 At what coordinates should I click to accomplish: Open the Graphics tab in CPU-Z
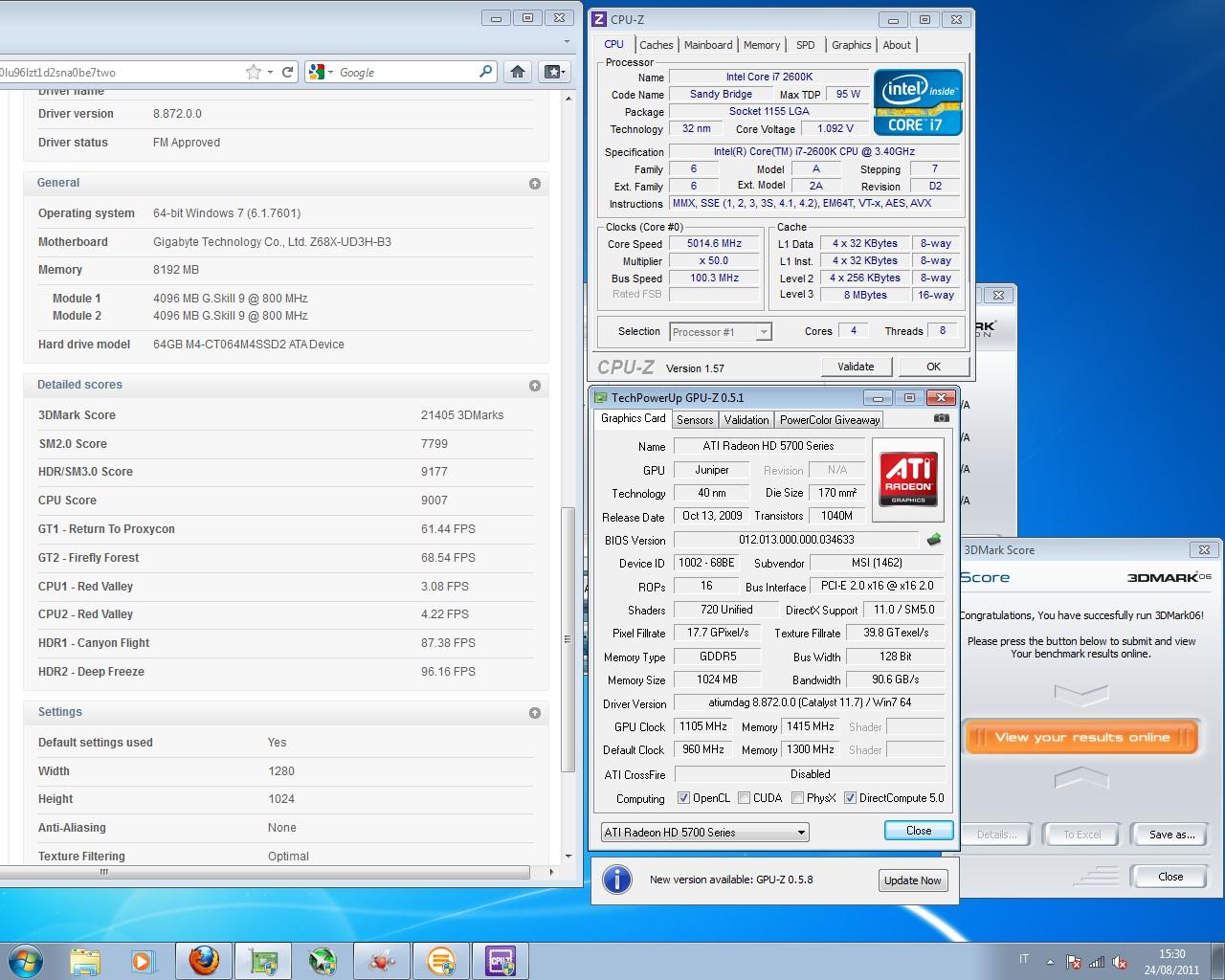point(851,45)
